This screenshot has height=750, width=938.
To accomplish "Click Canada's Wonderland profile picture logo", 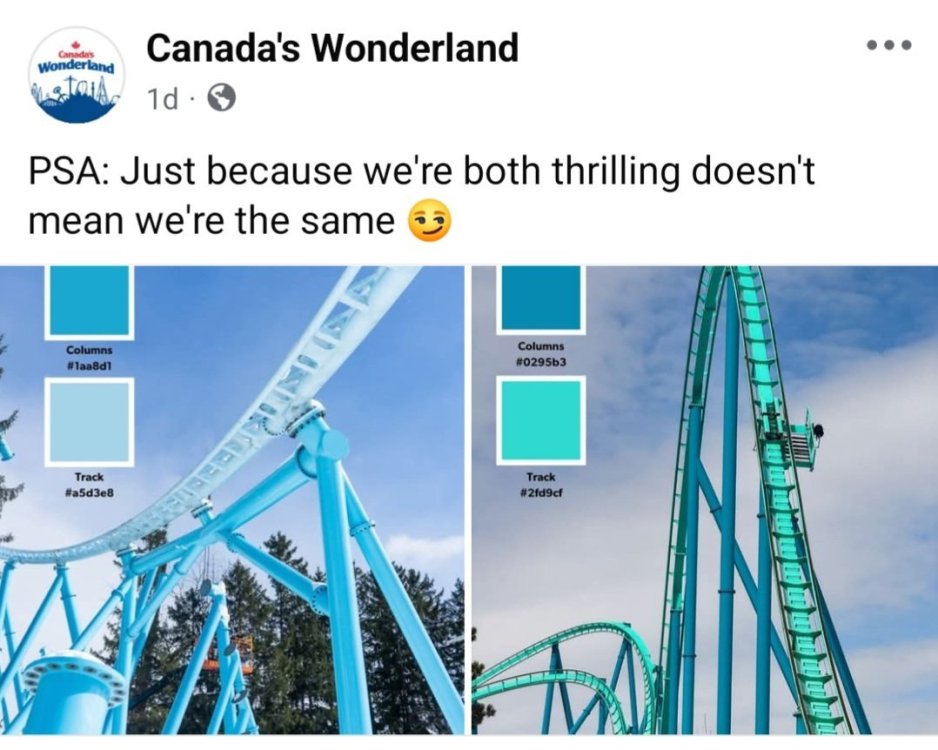I will pyautogui.click(x=75, y=75).
